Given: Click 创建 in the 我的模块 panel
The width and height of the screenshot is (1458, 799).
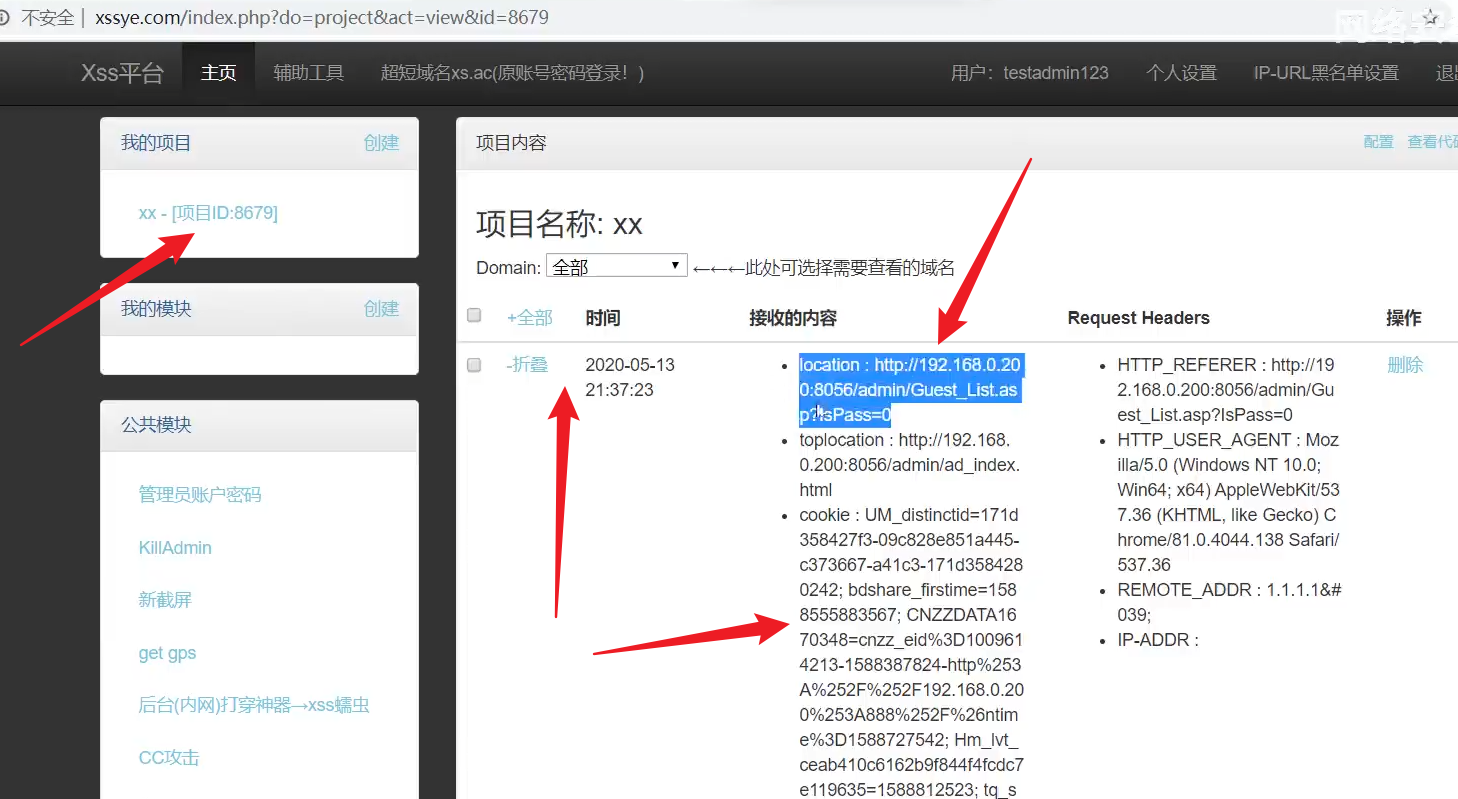Looking at the screenshot, I should tap(381, 309).
